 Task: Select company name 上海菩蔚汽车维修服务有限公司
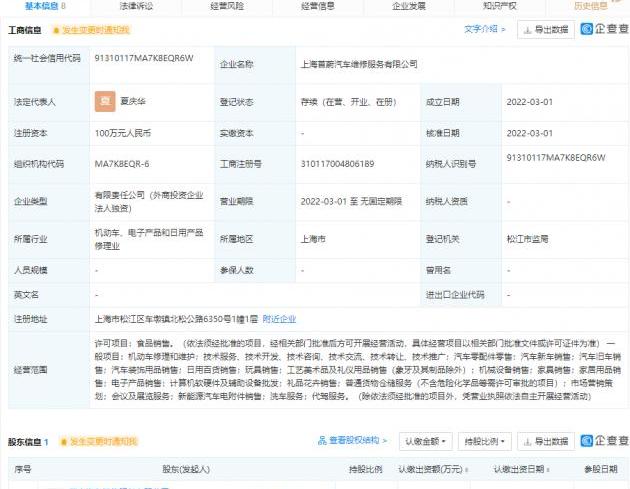pos(359,64)
